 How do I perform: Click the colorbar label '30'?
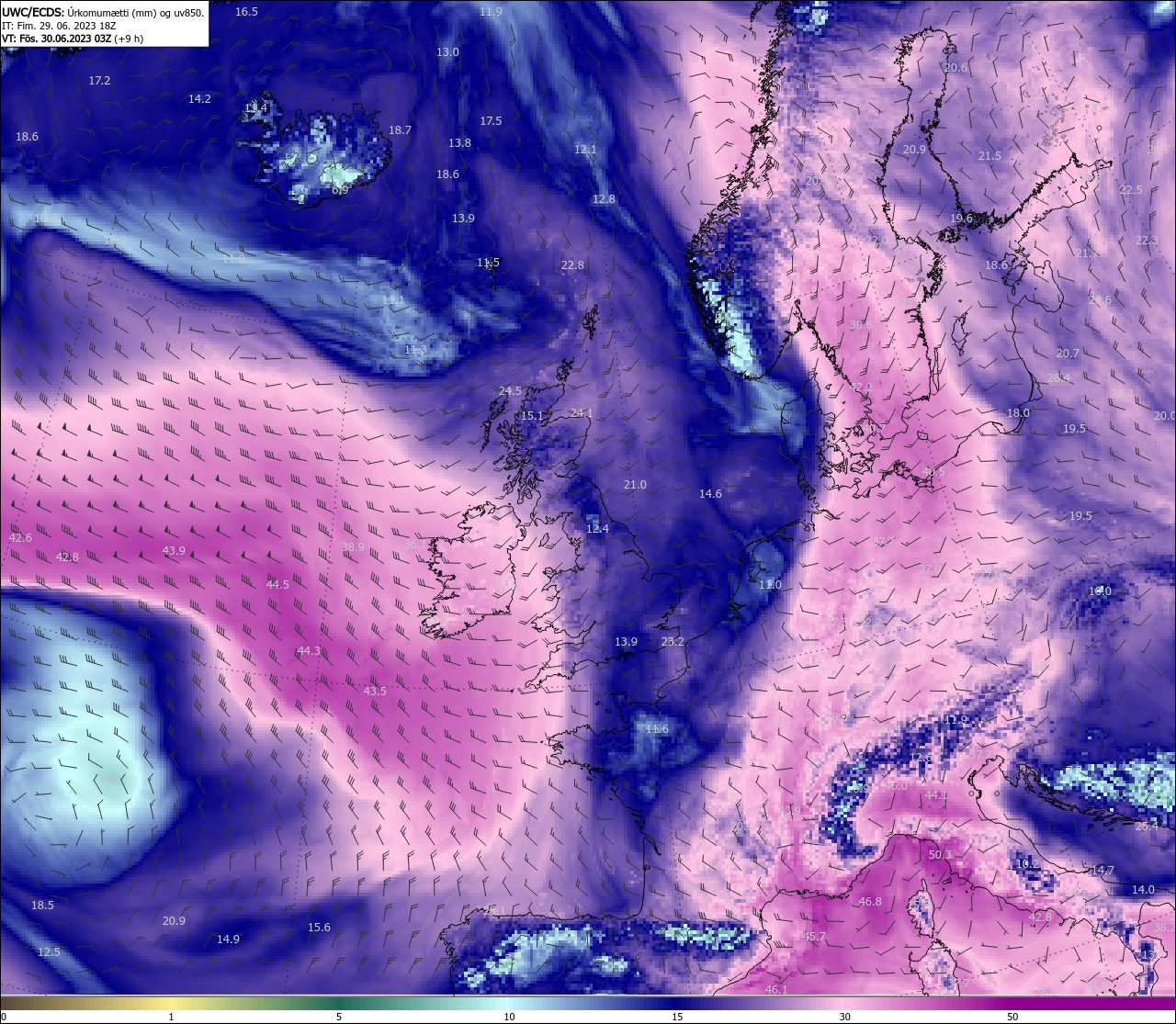point(844,1017)
